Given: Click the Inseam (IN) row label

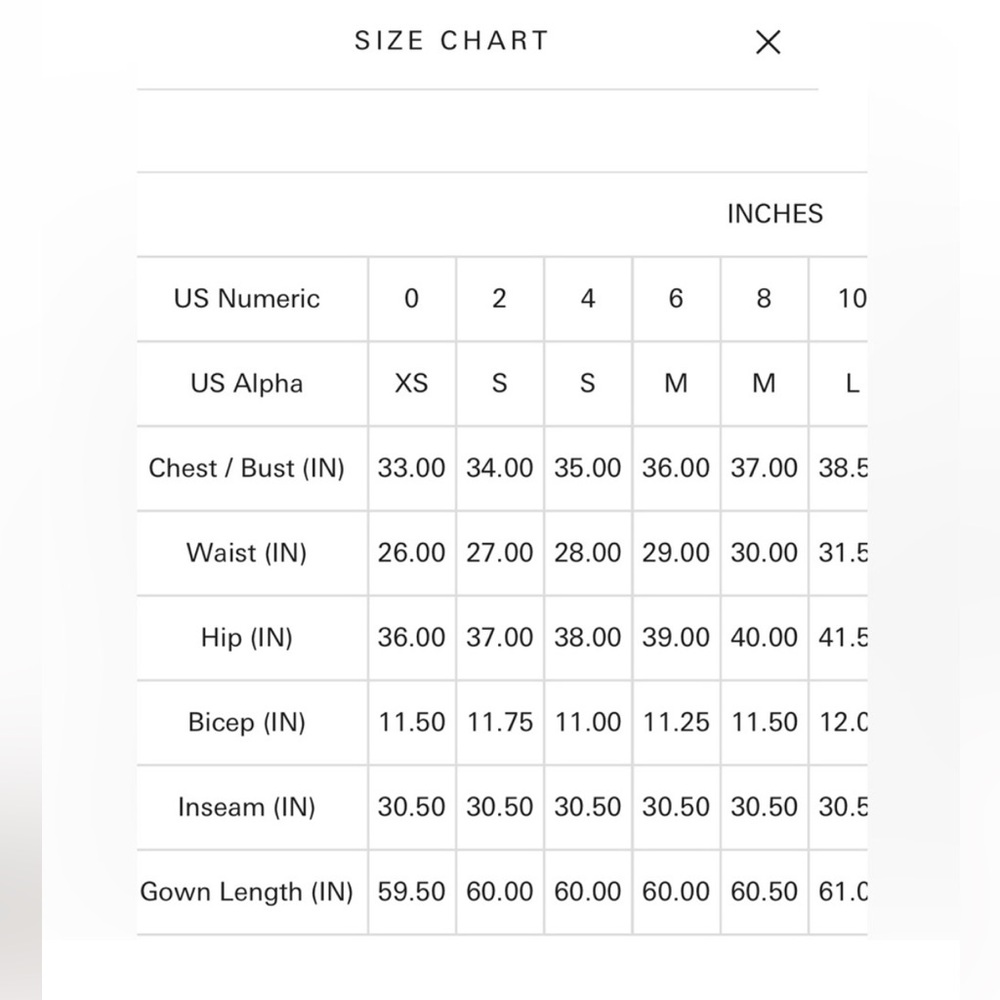Looking at the screenshot, I should pos(247,807).
